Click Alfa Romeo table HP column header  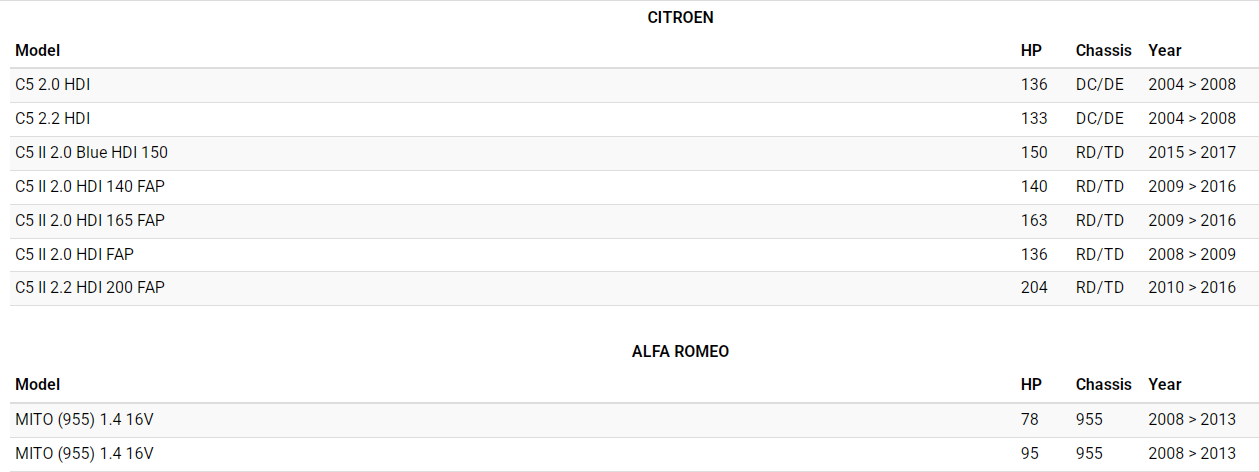[1031, 385]
